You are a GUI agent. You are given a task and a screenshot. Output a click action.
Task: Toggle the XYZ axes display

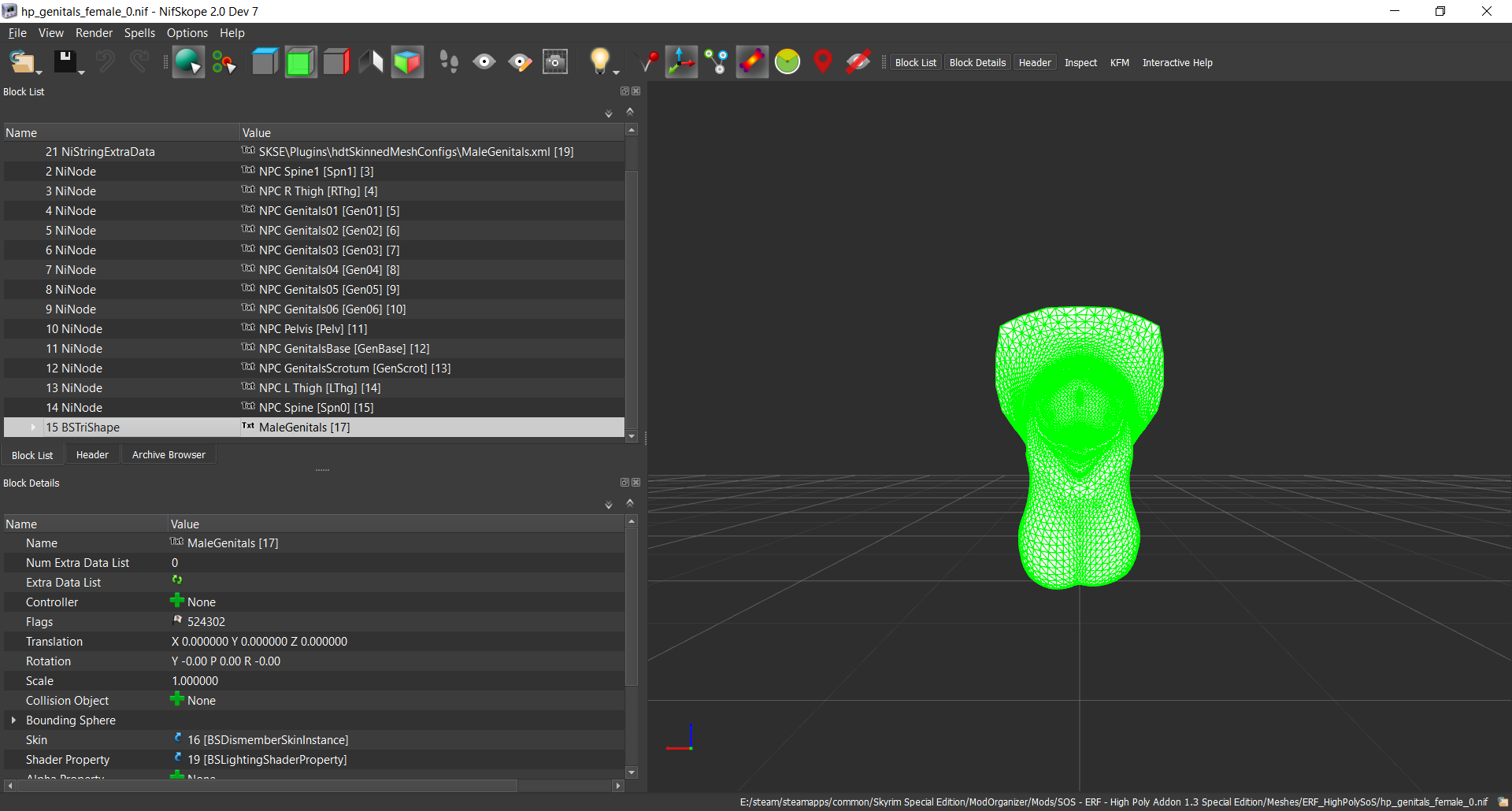681,61
